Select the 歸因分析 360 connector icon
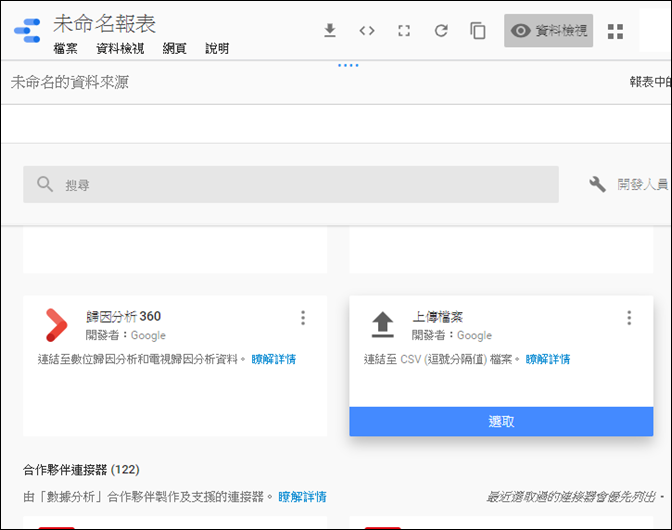 point(56,325)
